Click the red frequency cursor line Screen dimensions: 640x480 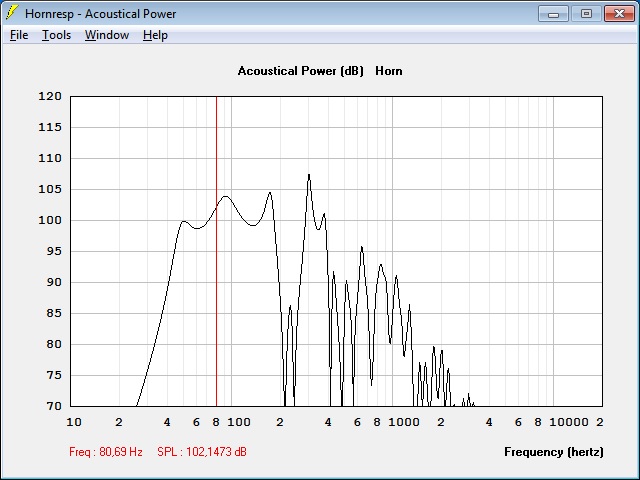[216, 251]
